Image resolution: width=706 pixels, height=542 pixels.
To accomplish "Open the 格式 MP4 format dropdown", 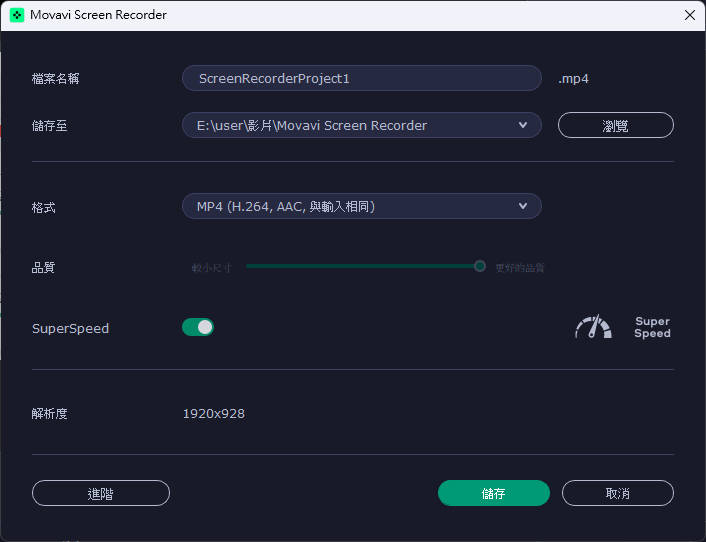I will (x=362, y=206).
